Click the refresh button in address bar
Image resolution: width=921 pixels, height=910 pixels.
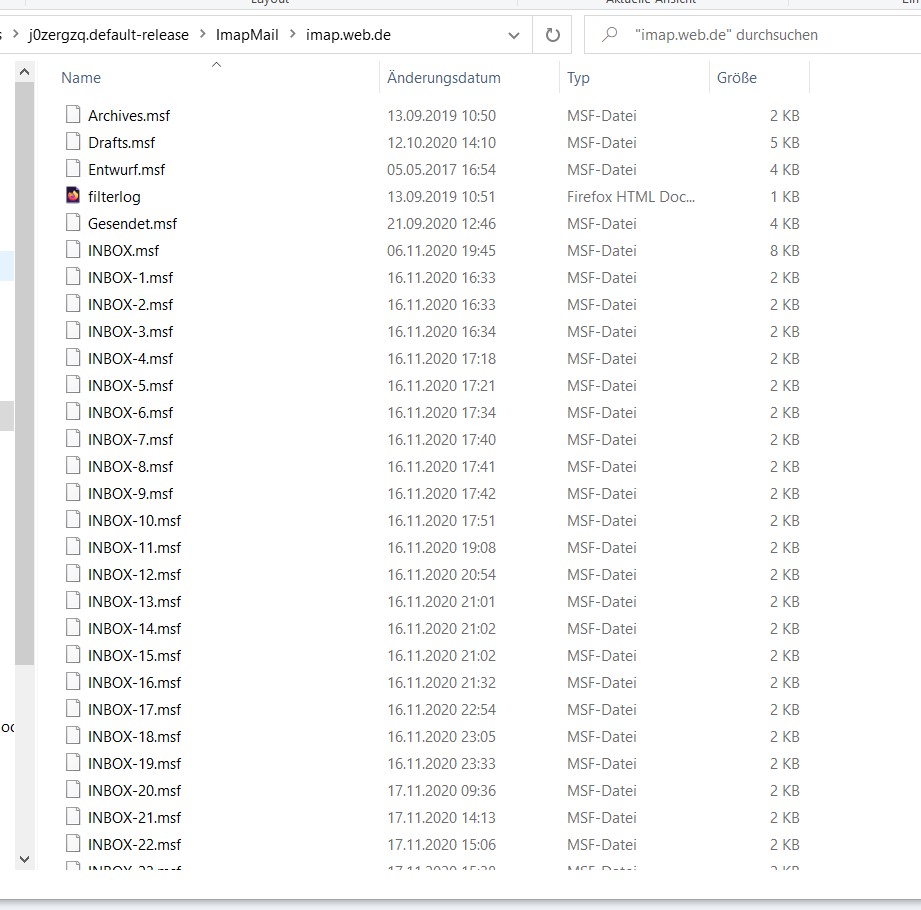(x=552, y=35)
